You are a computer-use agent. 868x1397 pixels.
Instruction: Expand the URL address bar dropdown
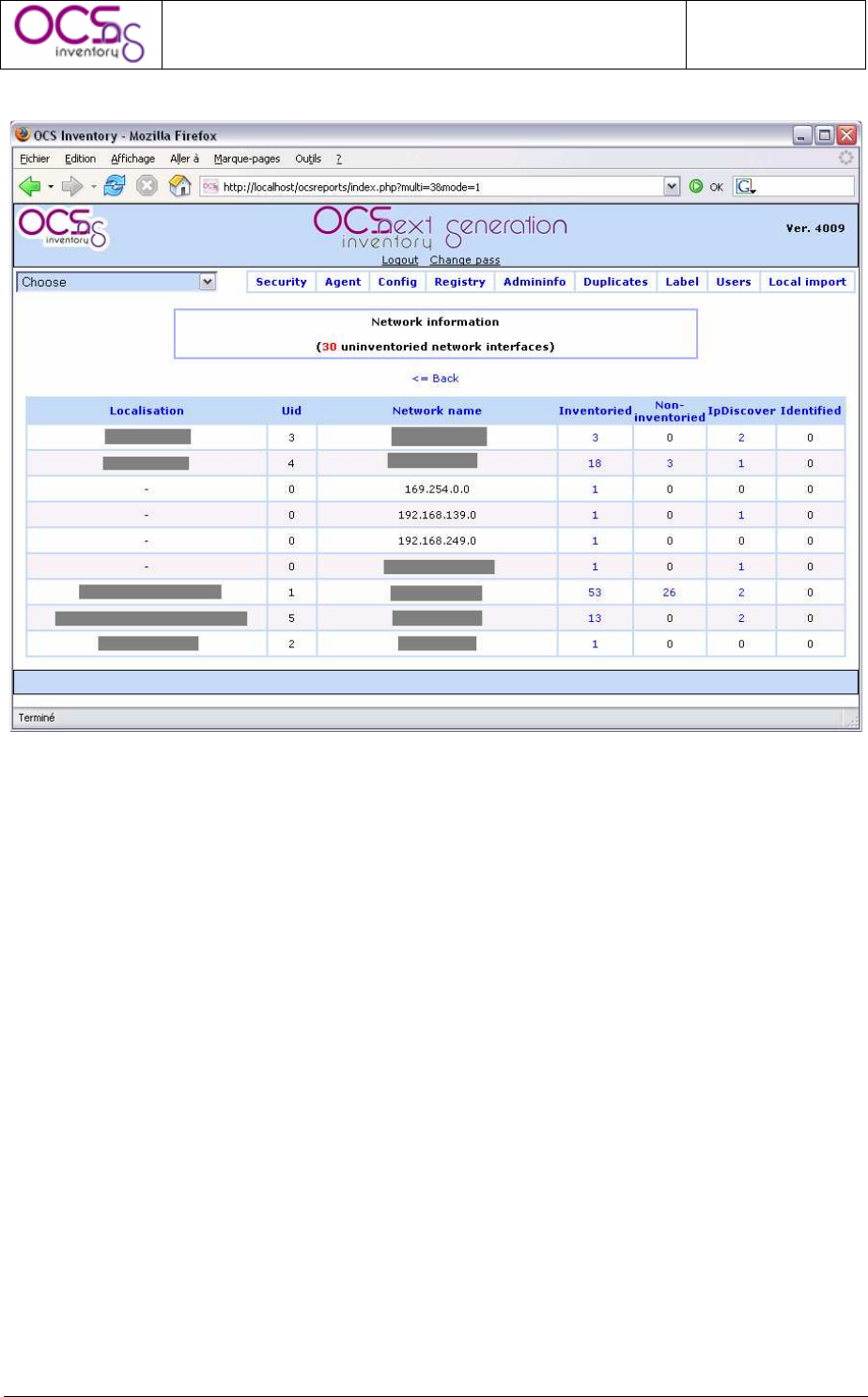click(672, 187)
